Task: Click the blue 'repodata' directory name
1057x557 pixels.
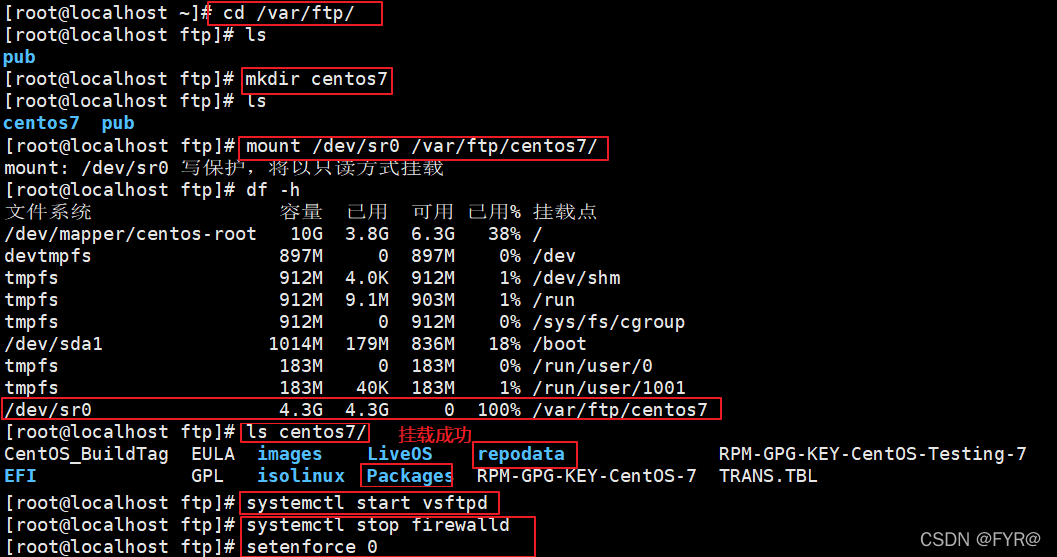Action: coord(520,455)
